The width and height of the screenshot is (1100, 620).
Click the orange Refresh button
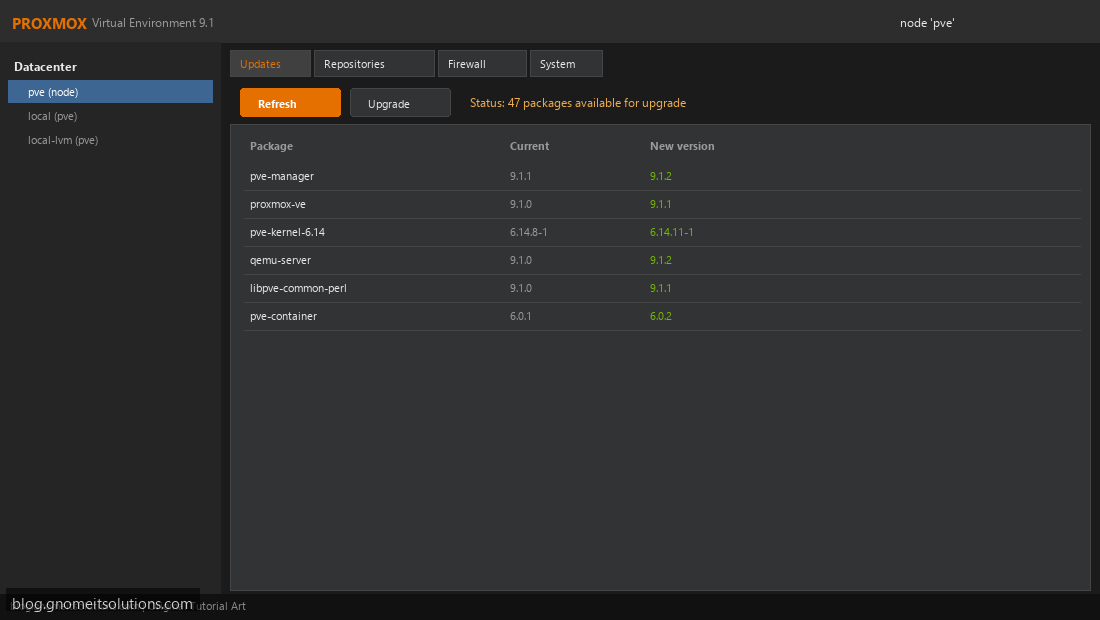(x=290, y=103)
